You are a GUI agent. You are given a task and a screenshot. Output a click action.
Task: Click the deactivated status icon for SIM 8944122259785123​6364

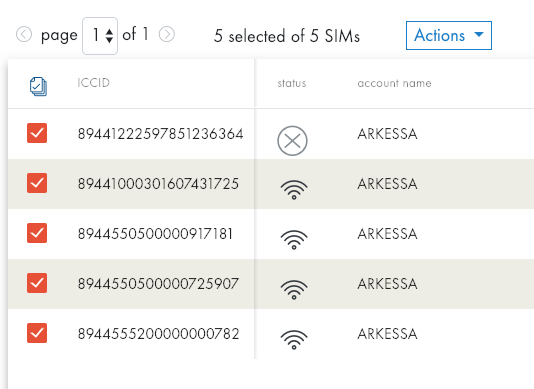click(292, 141)
